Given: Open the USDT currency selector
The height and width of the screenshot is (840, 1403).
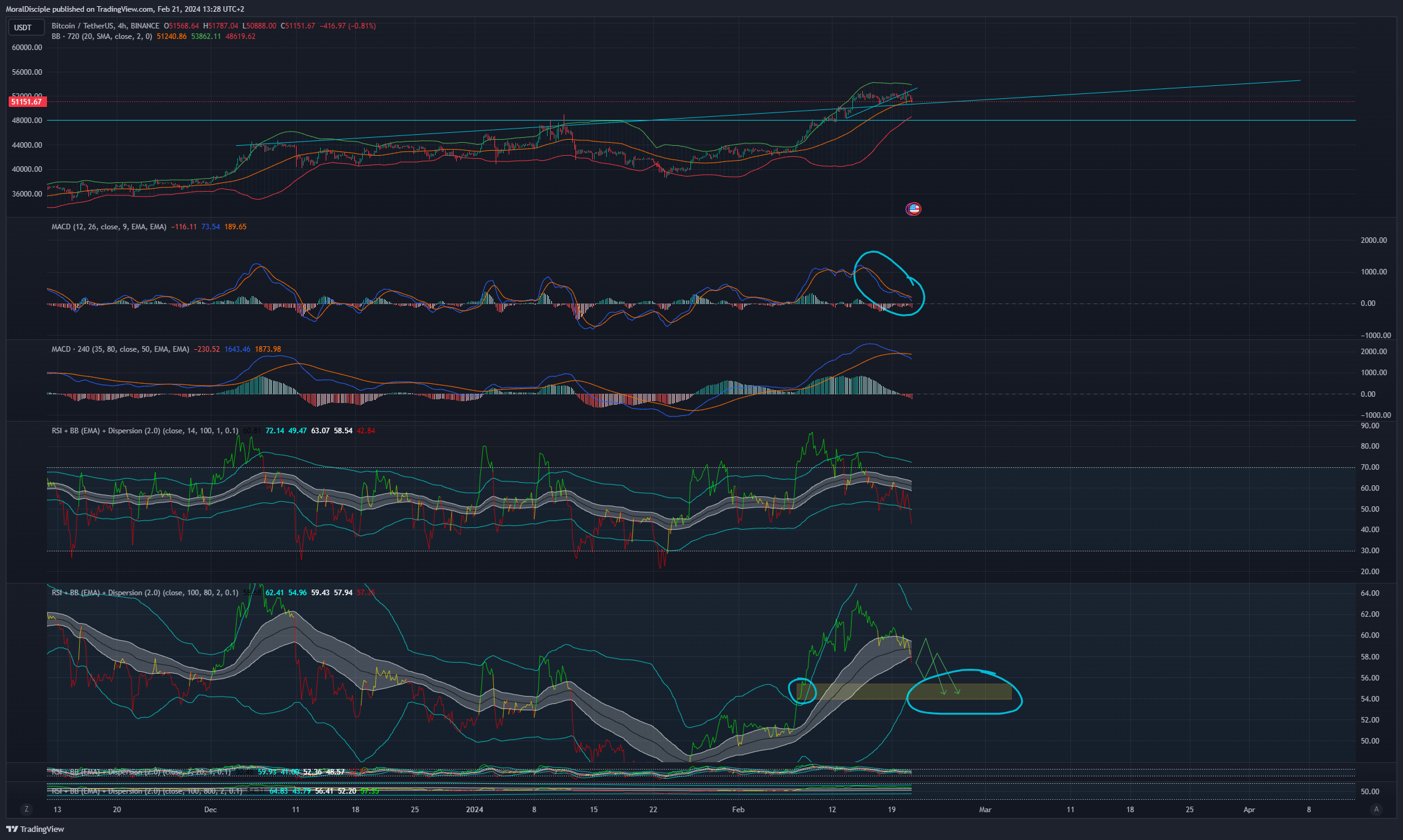Looking at the screenshot, I should tap(26, 27).
